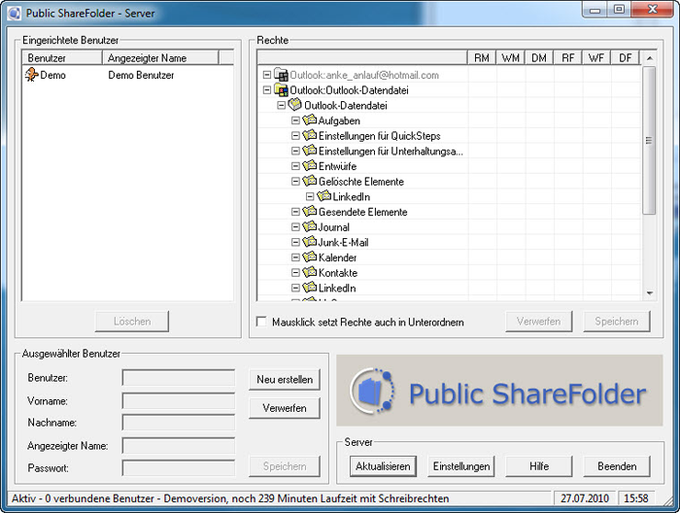Focus the Nachname input field
This screenshot has height=513, width=680.
179,422
